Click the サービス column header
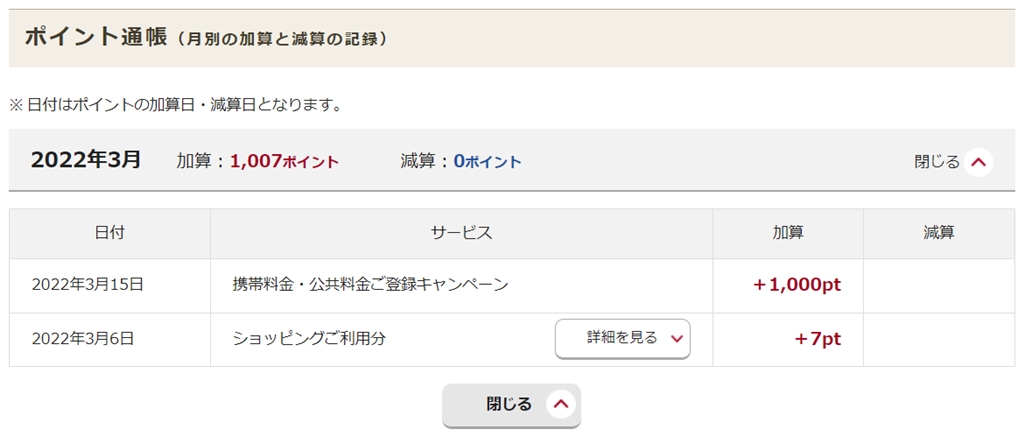The image size is (1024, 436). 461,233
